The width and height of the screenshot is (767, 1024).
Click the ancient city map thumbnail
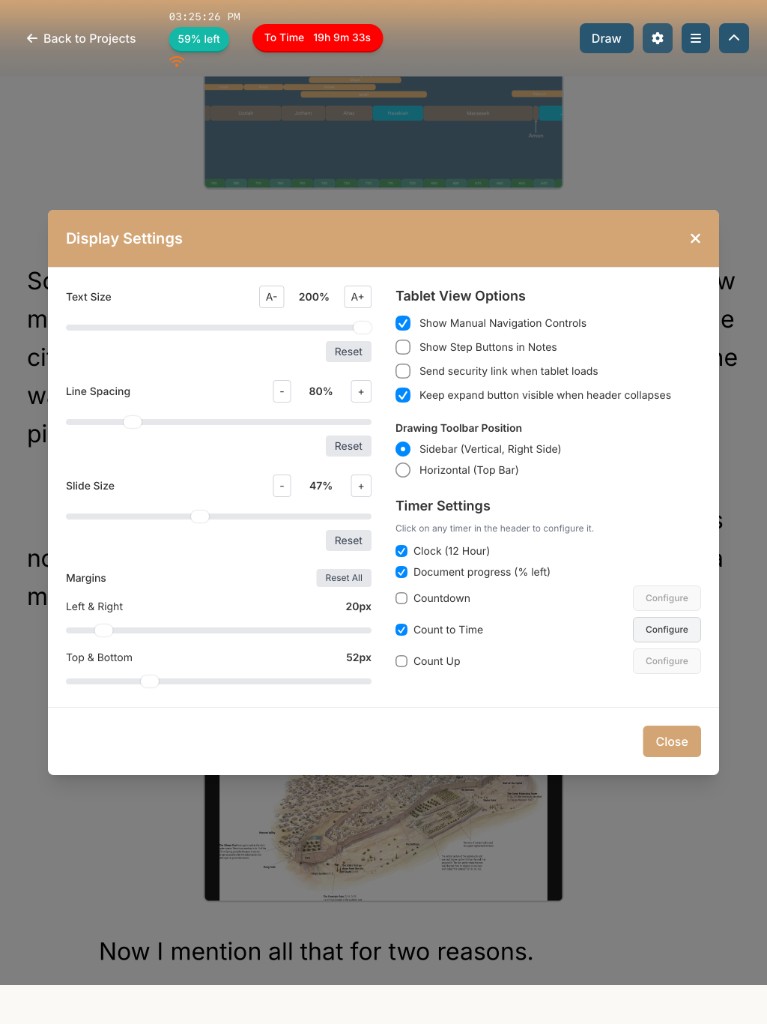pyautogui.click(x=384, y=838)
